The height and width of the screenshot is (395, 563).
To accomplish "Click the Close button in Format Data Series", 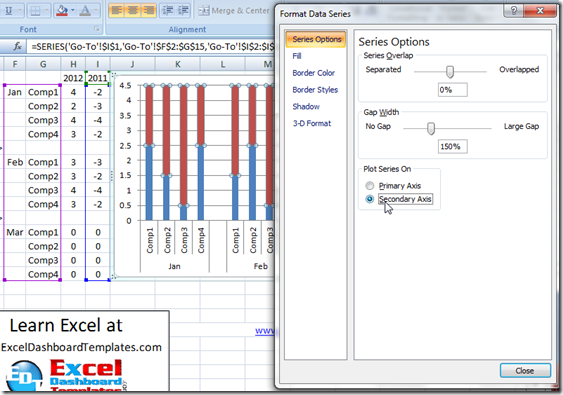I will [525, 371].
